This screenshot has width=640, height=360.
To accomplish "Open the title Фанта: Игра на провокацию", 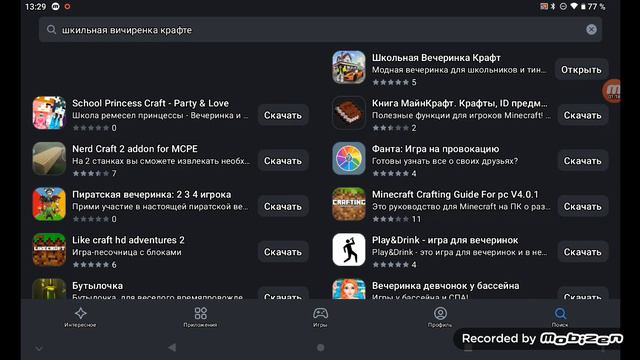I will [435, 149].
